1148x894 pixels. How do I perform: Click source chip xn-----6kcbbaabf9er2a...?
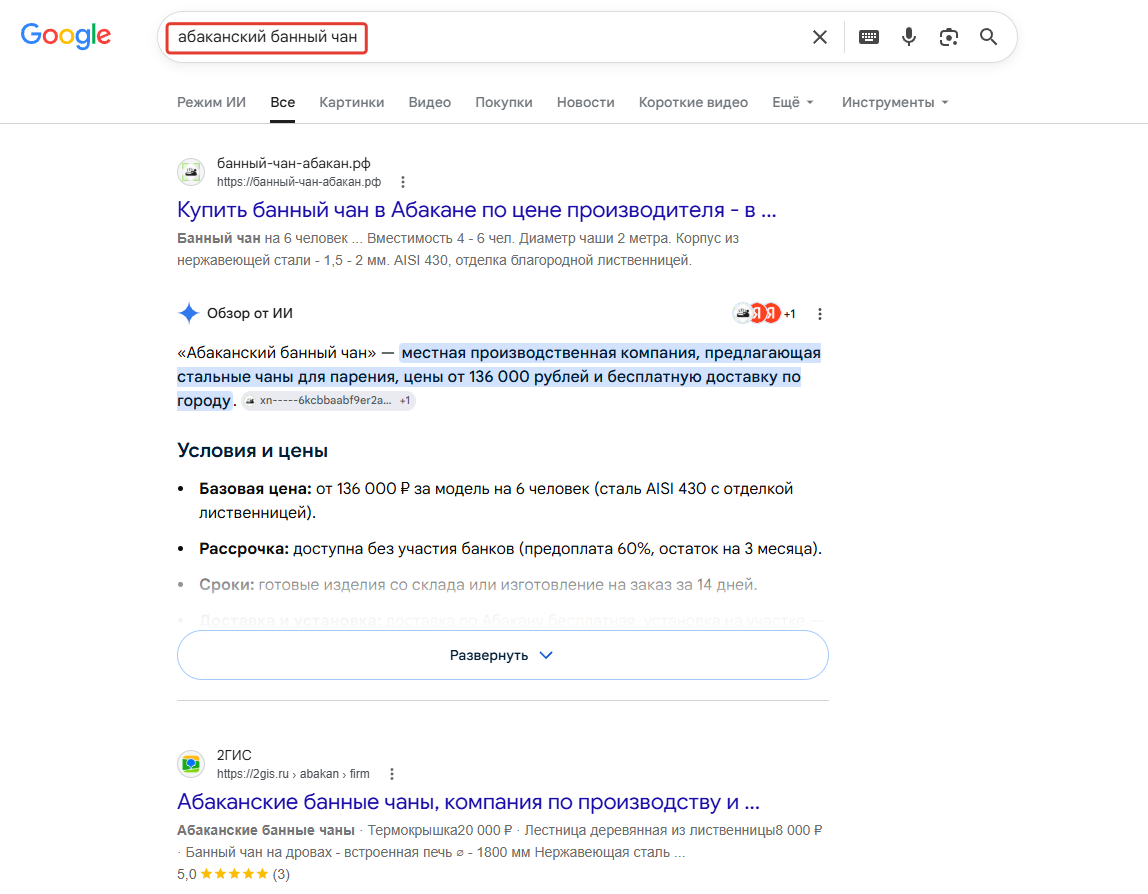(x=329, y=401)
